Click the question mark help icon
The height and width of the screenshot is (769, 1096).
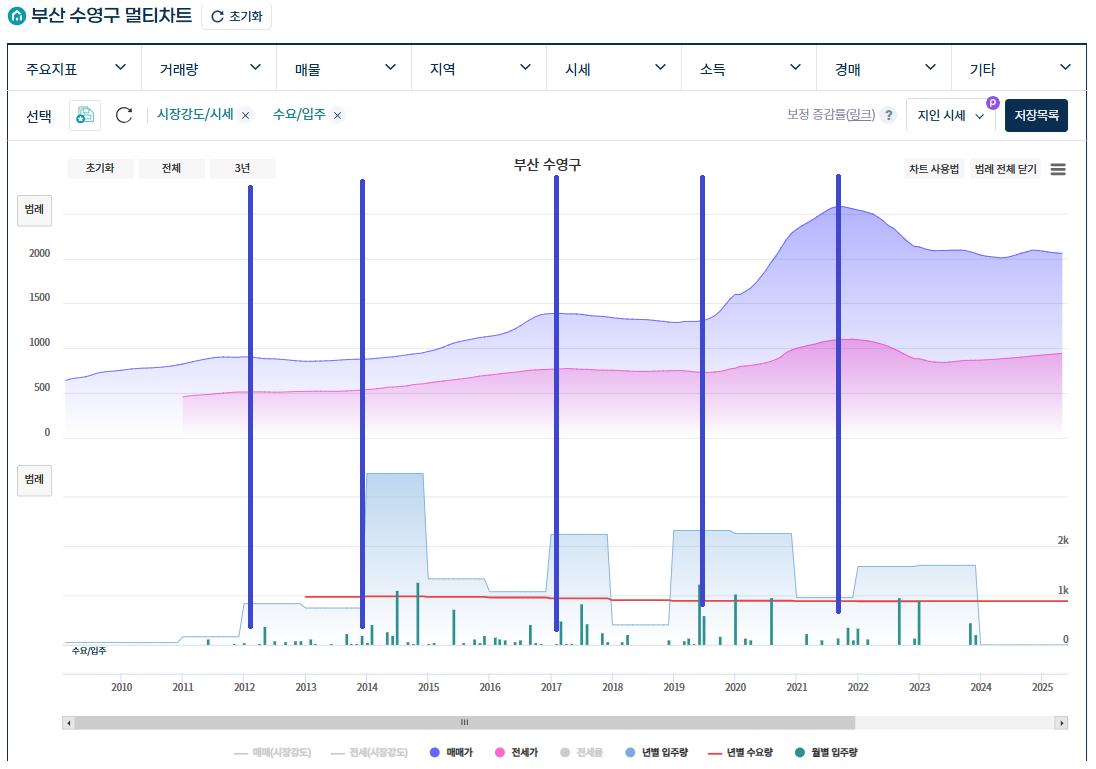(888, 115)
